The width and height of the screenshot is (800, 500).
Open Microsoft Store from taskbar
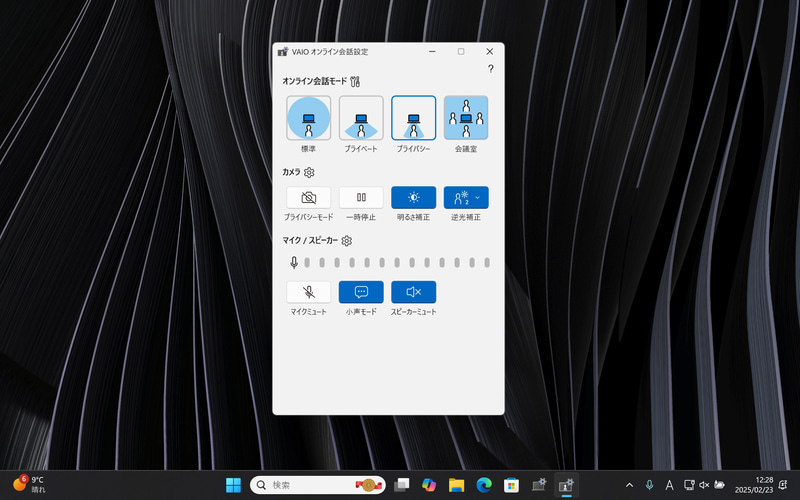point(511,485)
